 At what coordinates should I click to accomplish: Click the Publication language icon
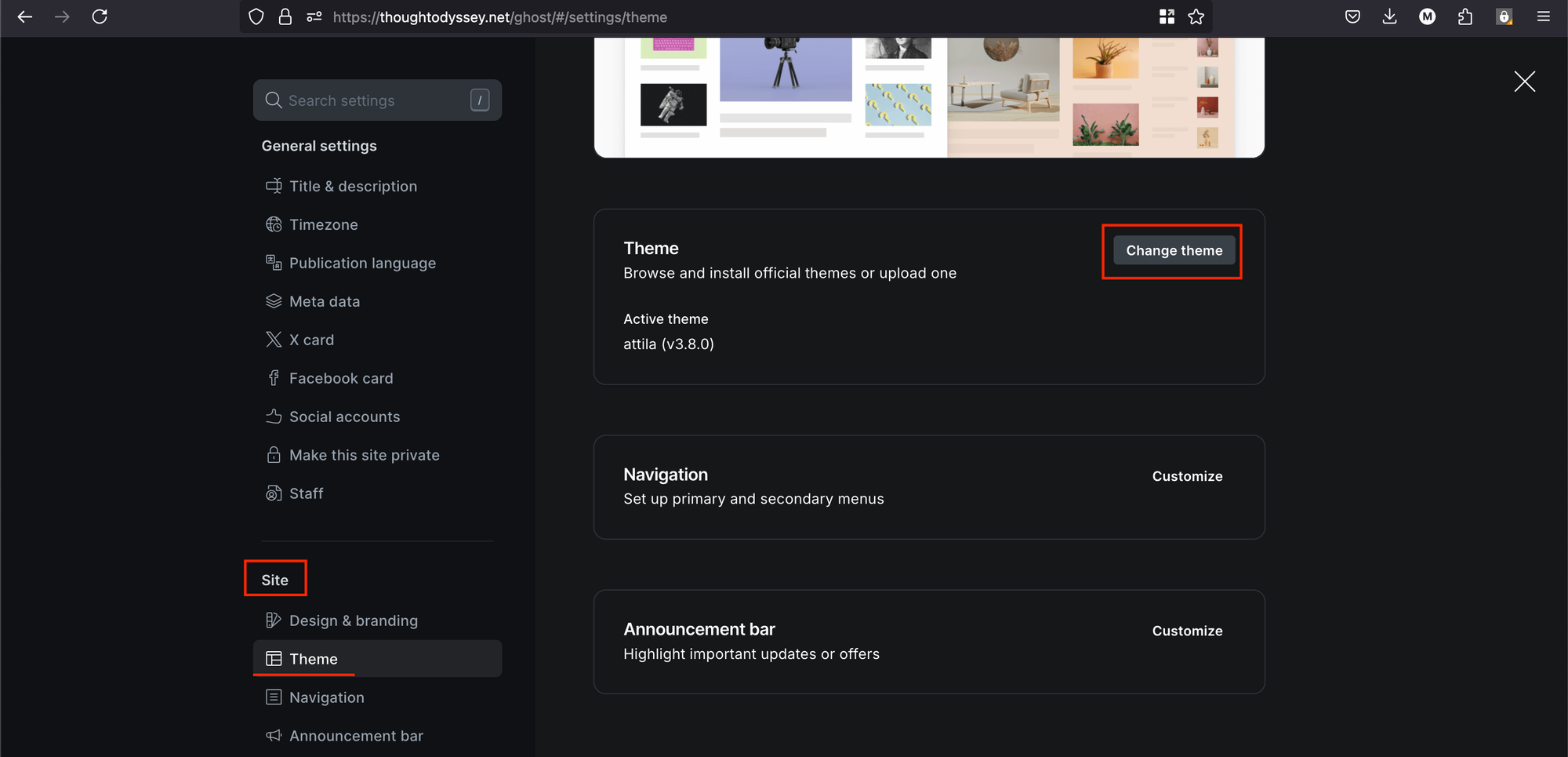pos(274,263)
